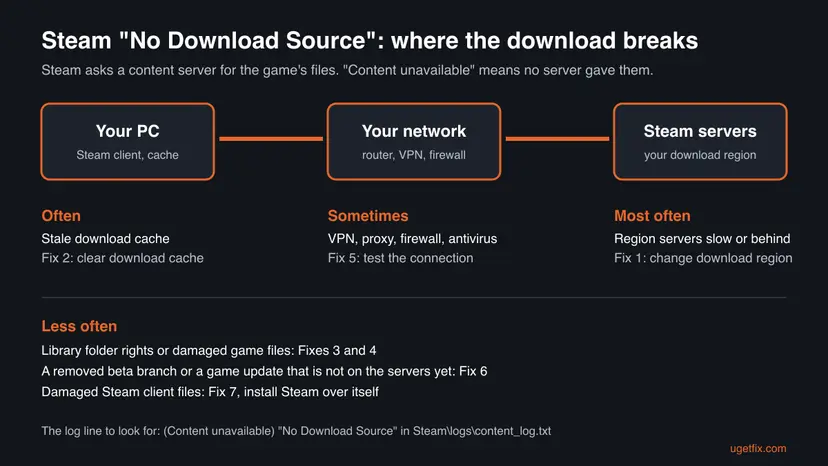
Task: Click the "The log line to look for" note
Action: pos(296,431)
